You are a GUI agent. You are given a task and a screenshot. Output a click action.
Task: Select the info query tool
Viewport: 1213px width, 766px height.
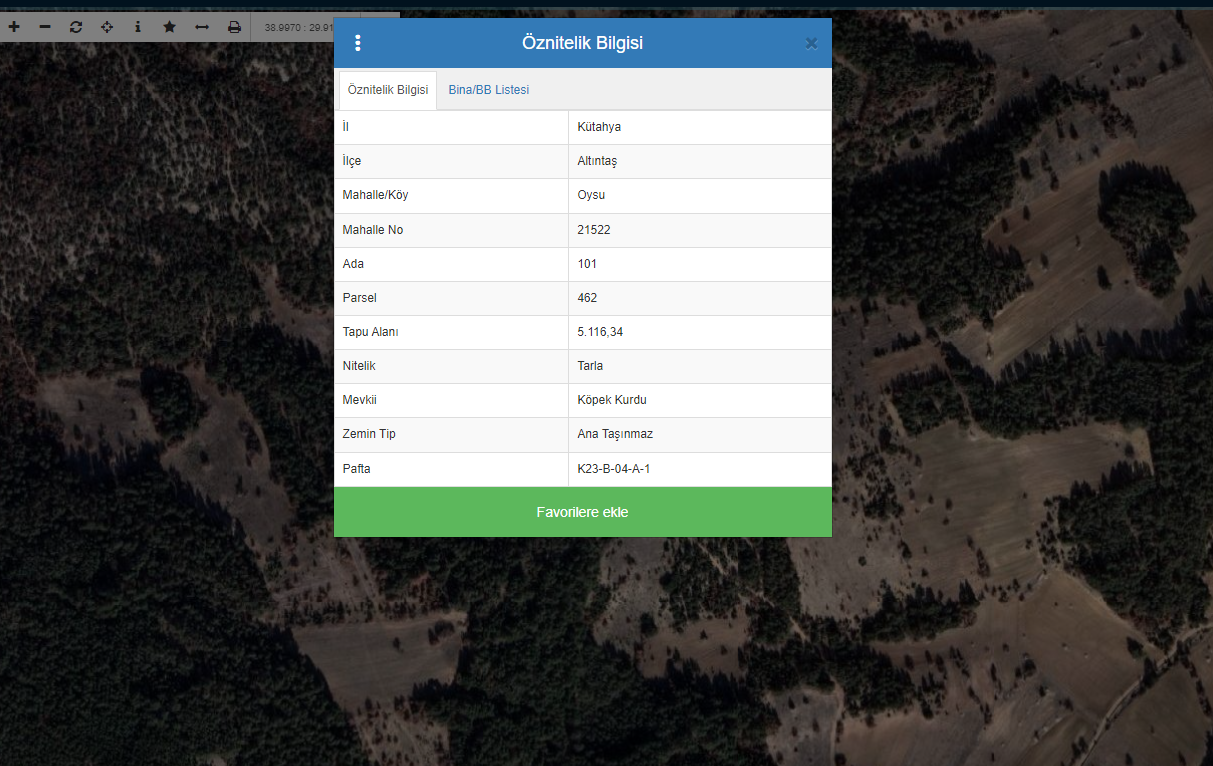click(x=138, y=27)
